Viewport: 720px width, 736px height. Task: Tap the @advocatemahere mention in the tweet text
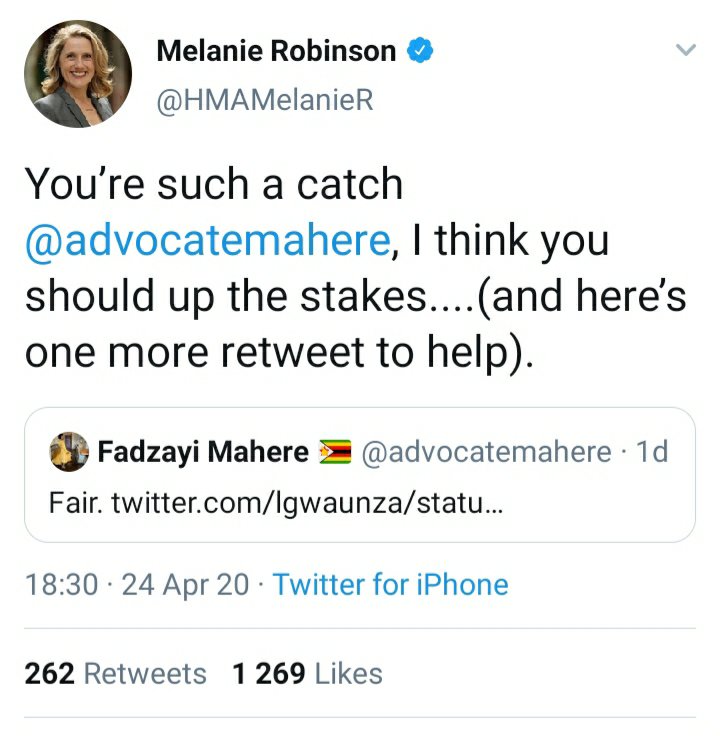coord(206,241)
